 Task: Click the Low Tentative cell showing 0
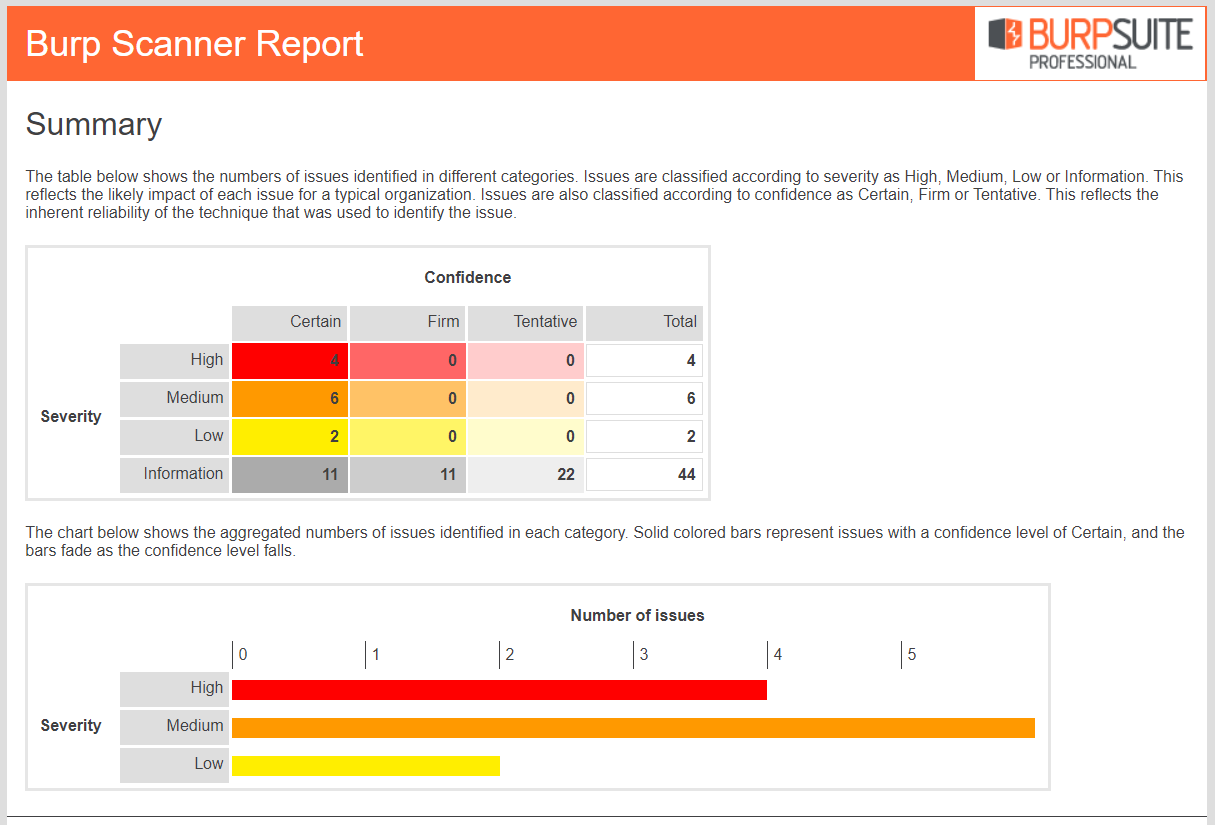[526, 437]
